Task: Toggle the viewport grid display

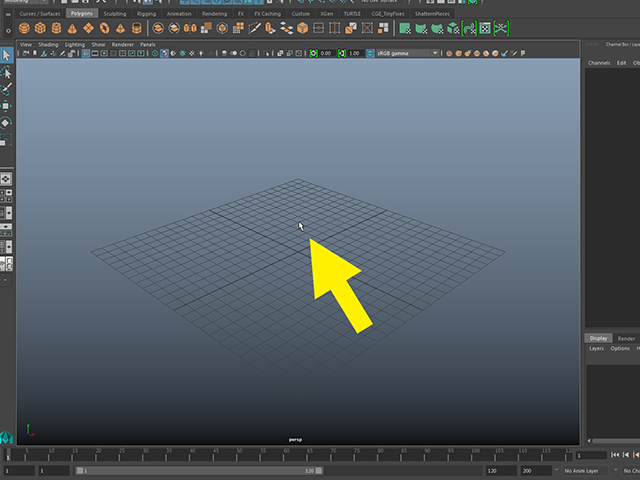Action: [x=86, y=53]
